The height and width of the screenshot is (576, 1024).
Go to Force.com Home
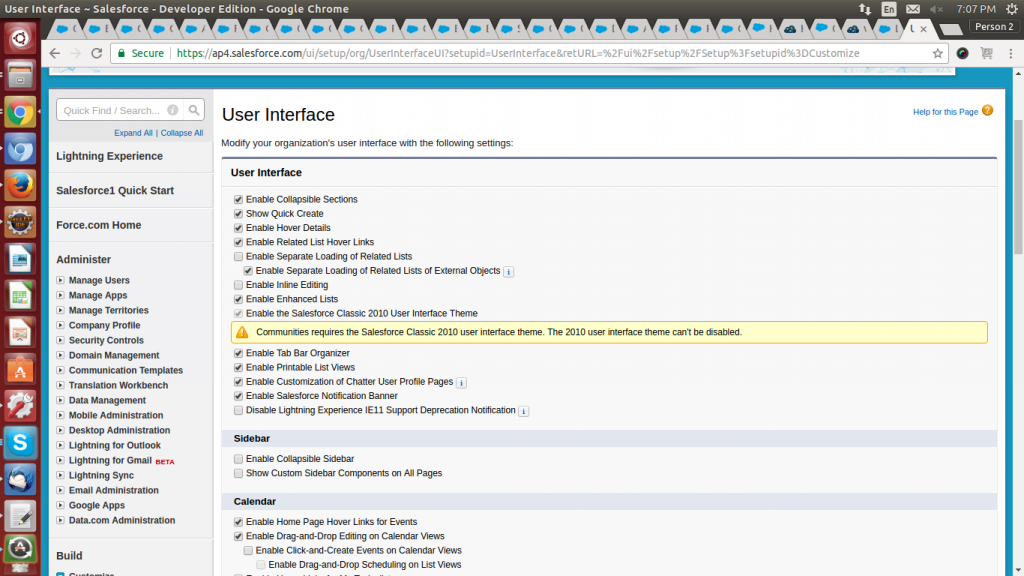[98, 225]
